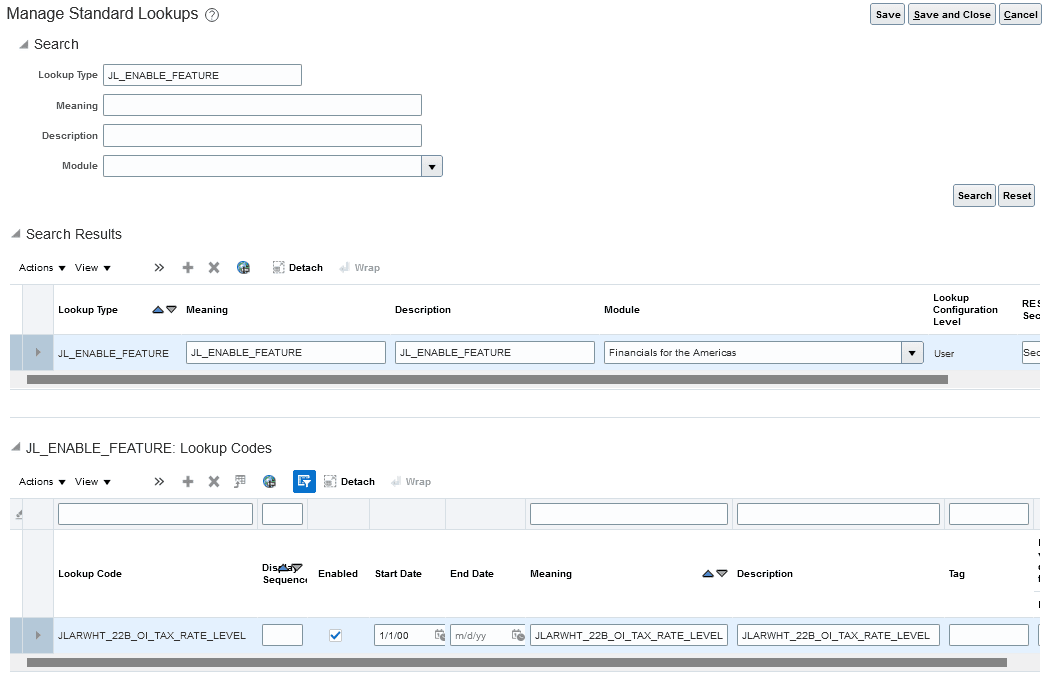Add a new row in Search Results

pos(188,267)
